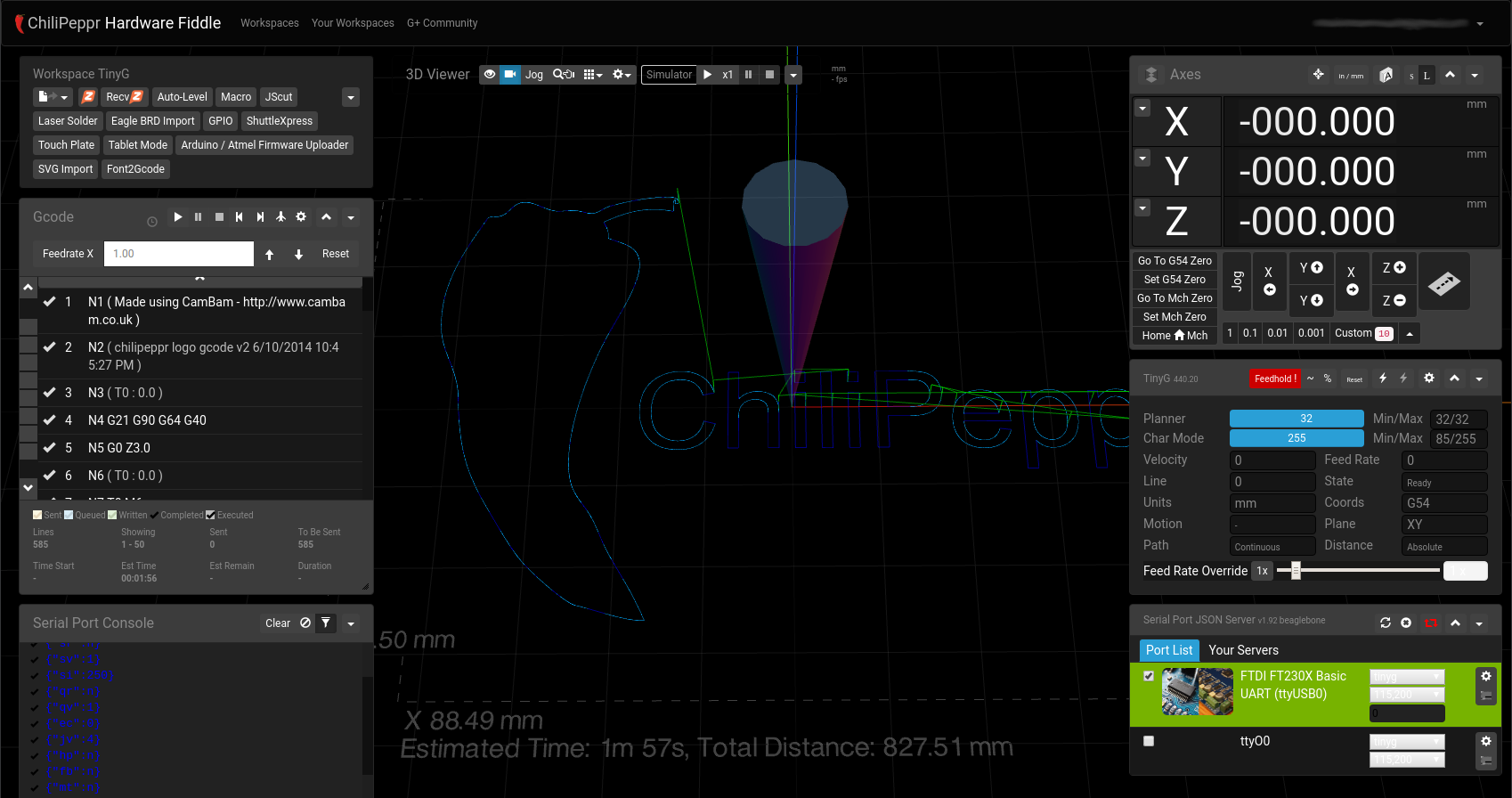Start the 3D Viewer simulator play
The height and width of the screenshot is (798, 1512).
(708, 75)
